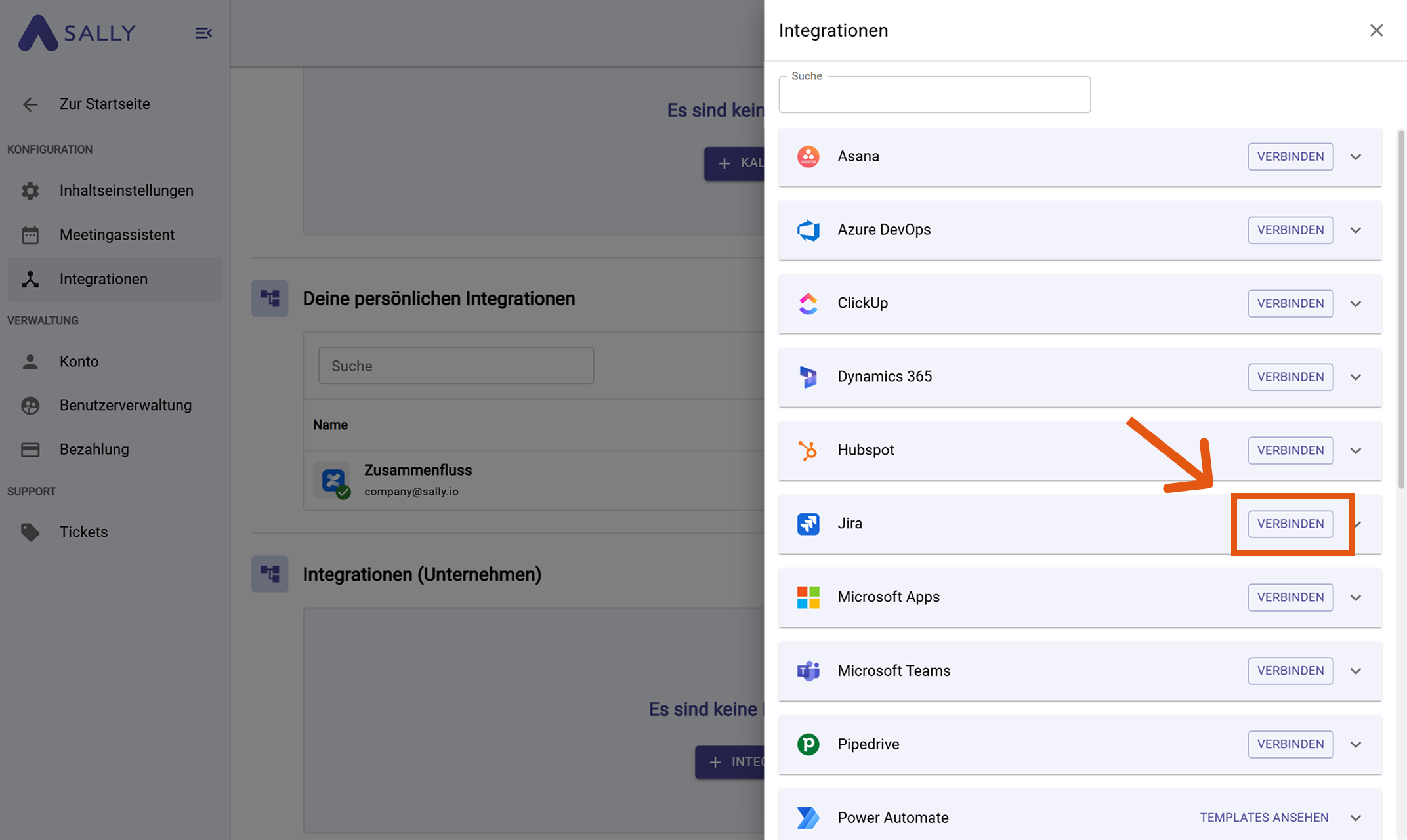The height and width of the screenshot is (840, 1407).
Task: Open Bezahlung menu item
Action: point(115,450)
